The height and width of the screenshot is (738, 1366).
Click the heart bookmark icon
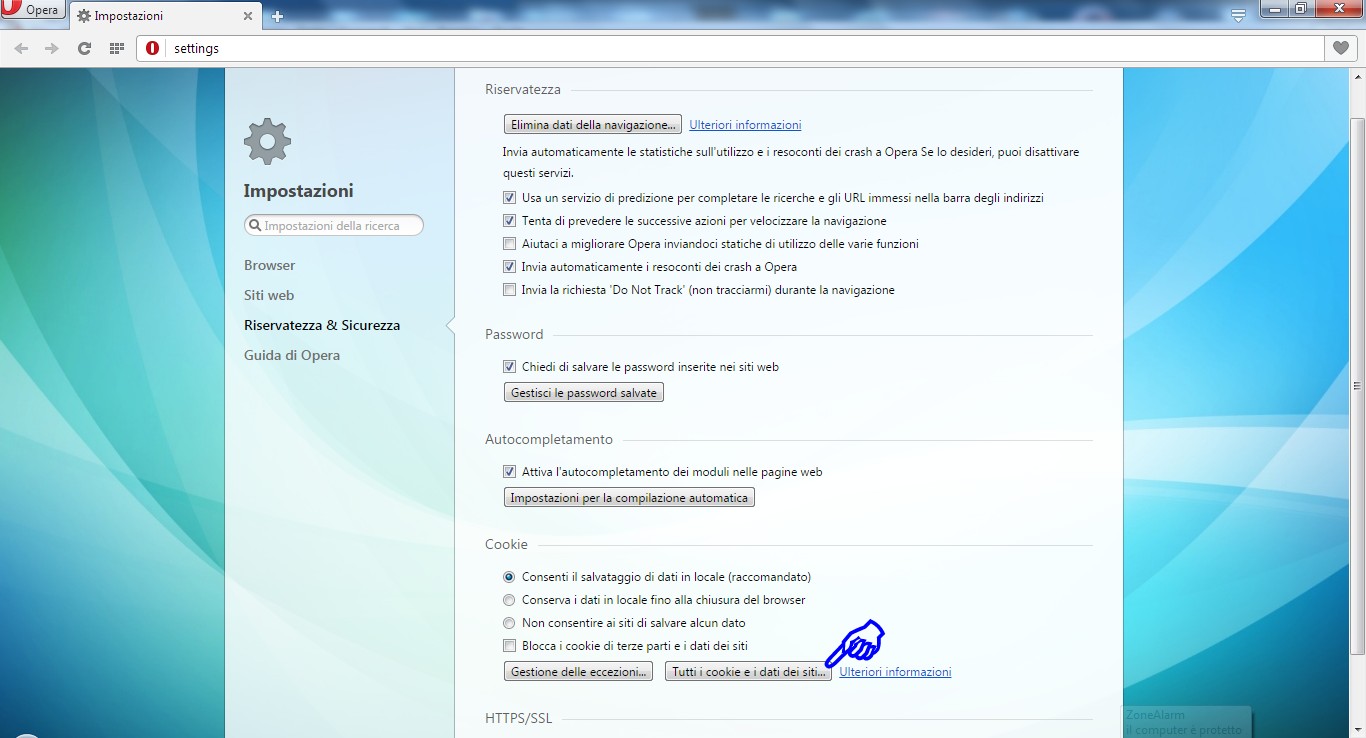click(1340, 47)
